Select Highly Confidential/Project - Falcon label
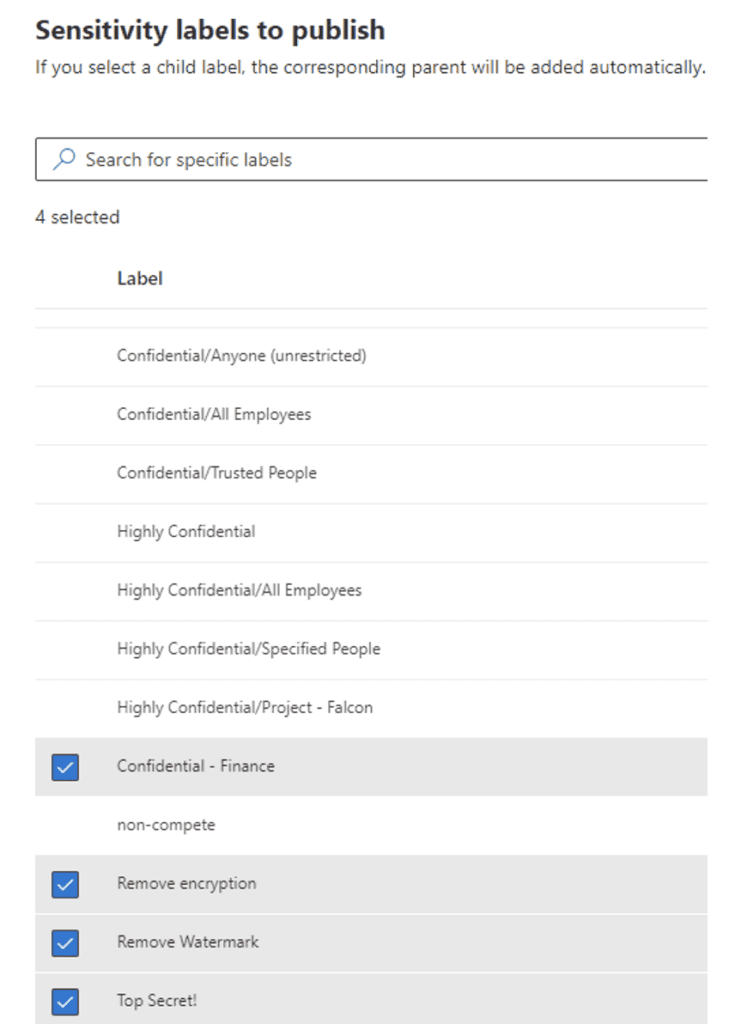The height and width of the screenshot is (1024, 747). click(371, 709)
